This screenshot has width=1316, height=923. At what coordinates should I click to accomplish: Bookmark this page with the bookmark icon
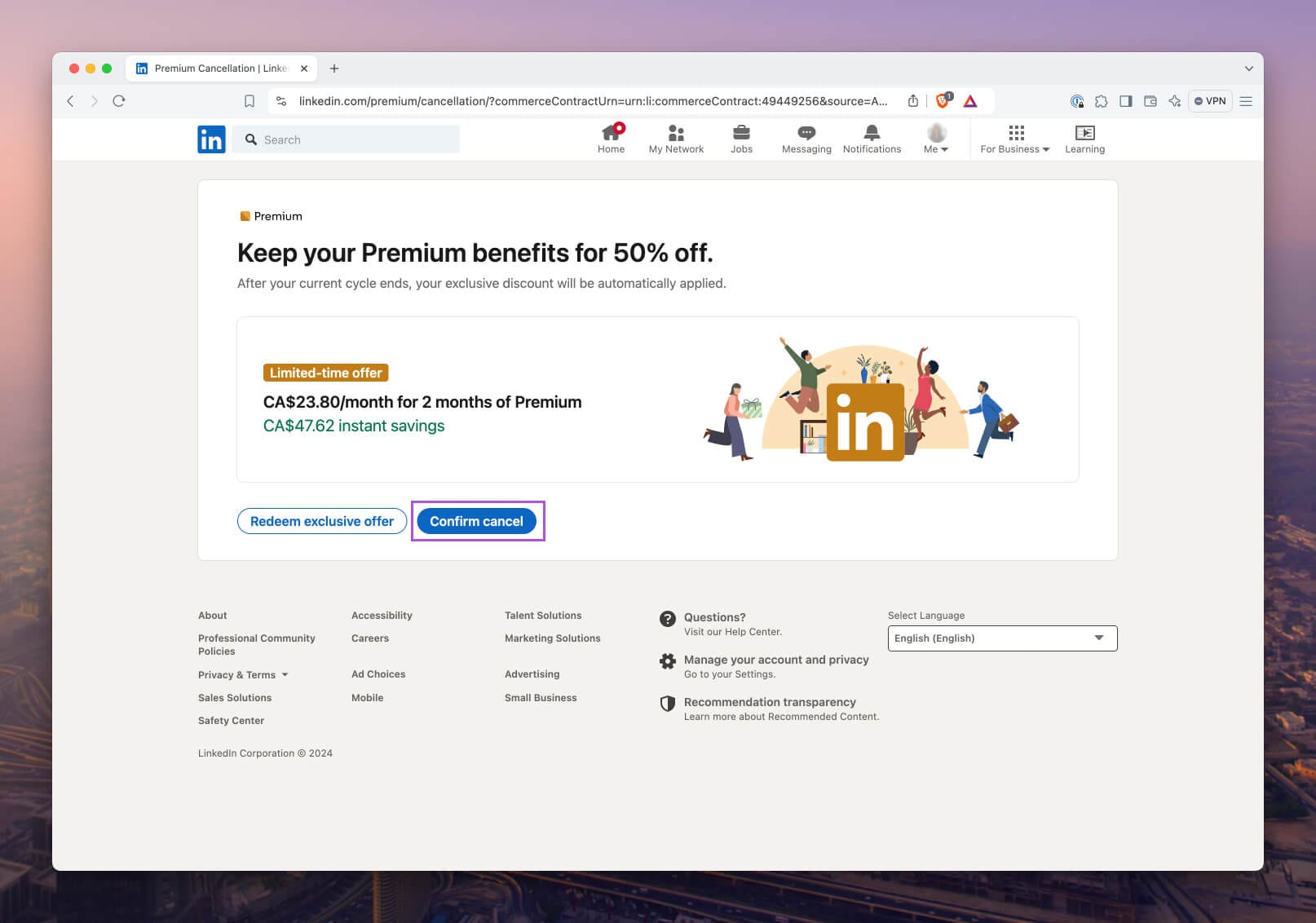[250, 101]
